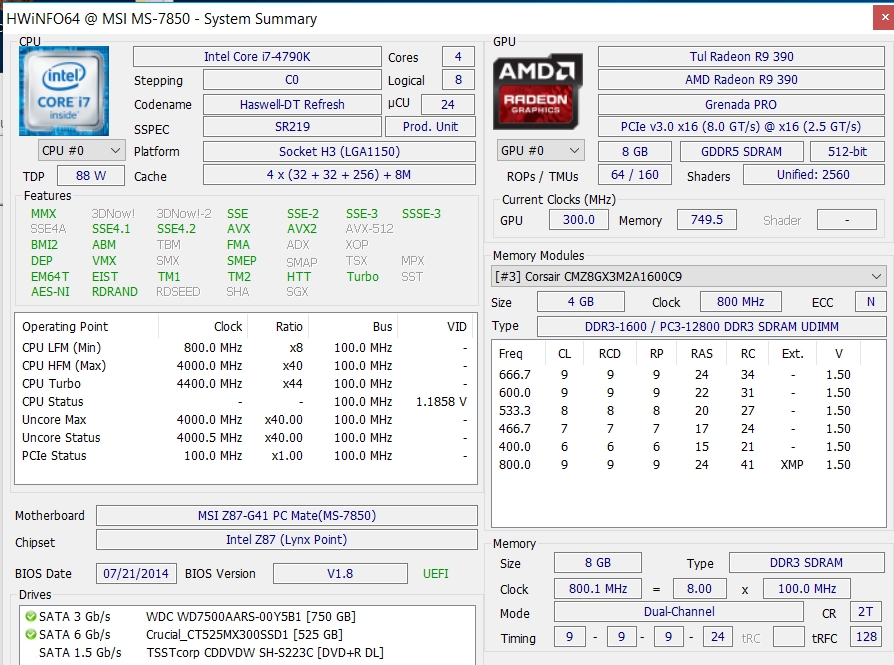The width and height of the screenshot is (894, 665).
Task: Click the Unified: 2560 shaders field
Action: [x=814, y=175]
